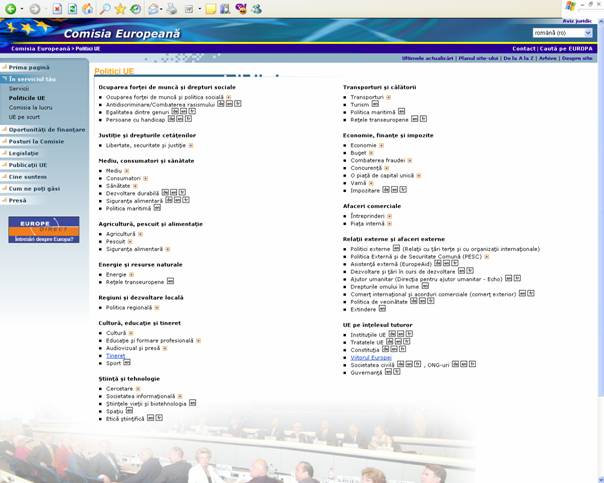Click the yellow note Discuss icon
The height and width of the screenshot is (483, 604).
point(211,8)
